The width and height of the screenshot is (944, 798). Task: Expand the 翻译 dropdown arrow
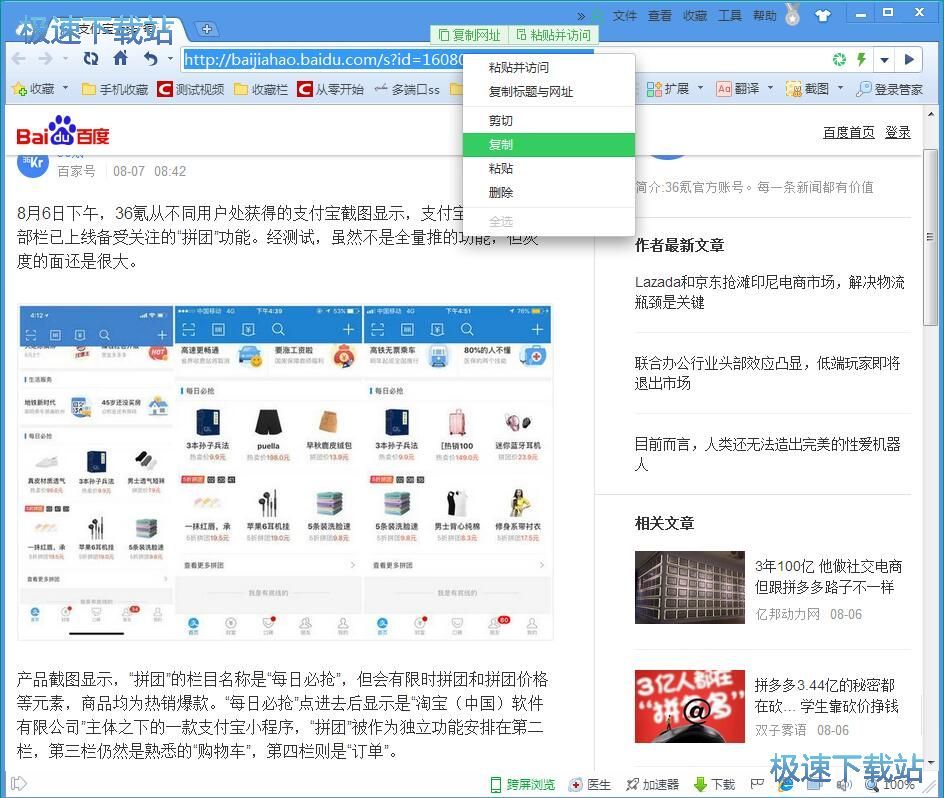(770, 88)
